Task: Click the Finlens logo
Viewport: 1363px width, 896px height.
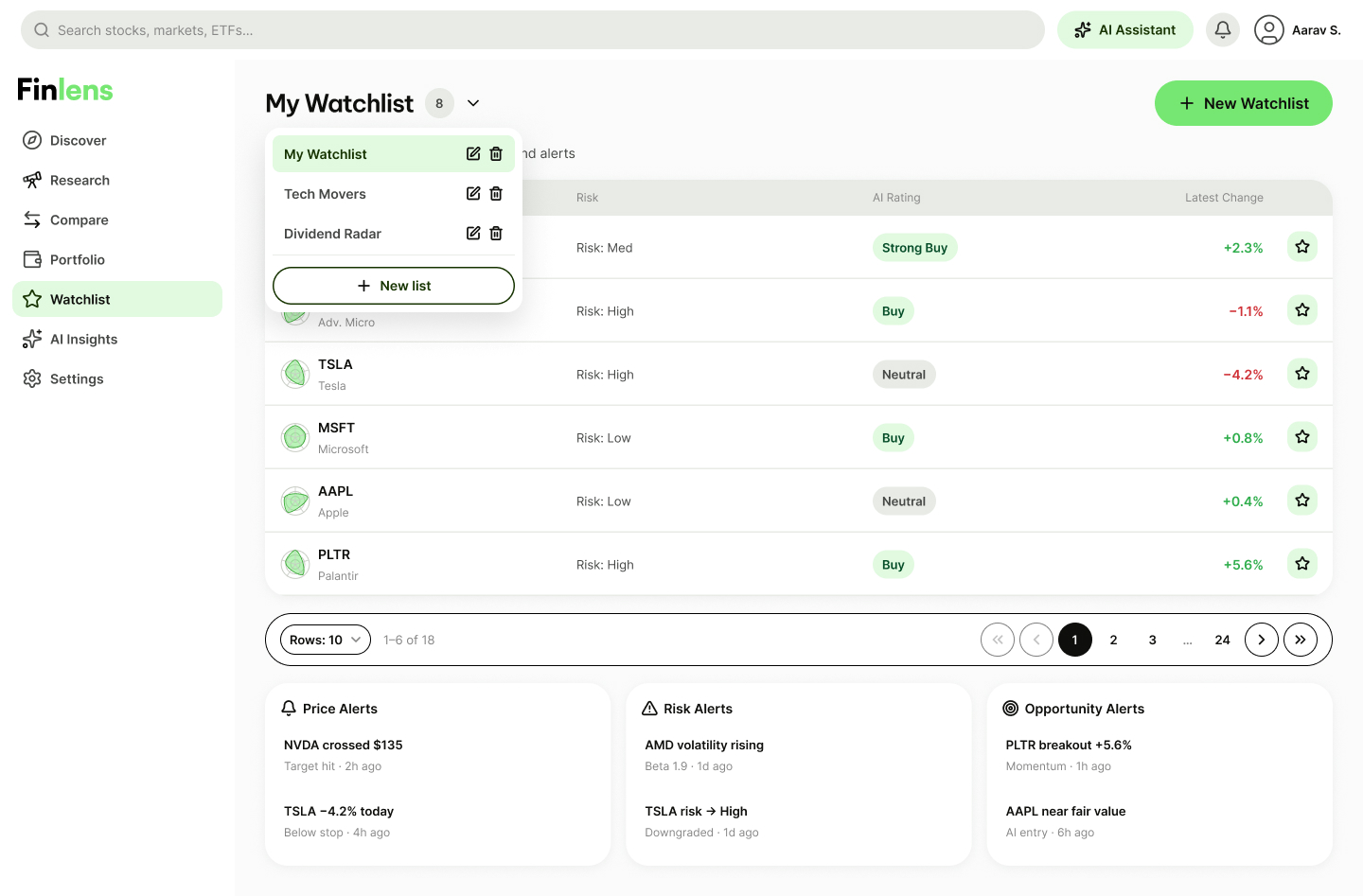Action: (65, 90)
